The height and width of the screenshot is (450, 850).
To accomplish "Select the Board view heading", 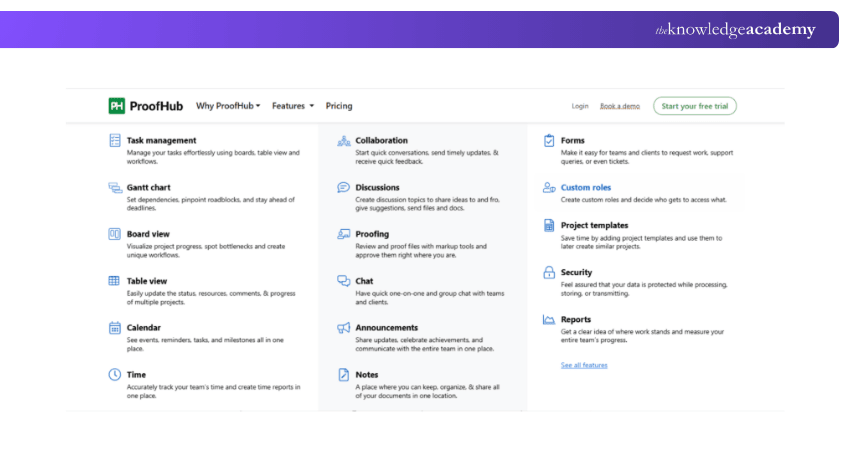I will tap(148, 234).
